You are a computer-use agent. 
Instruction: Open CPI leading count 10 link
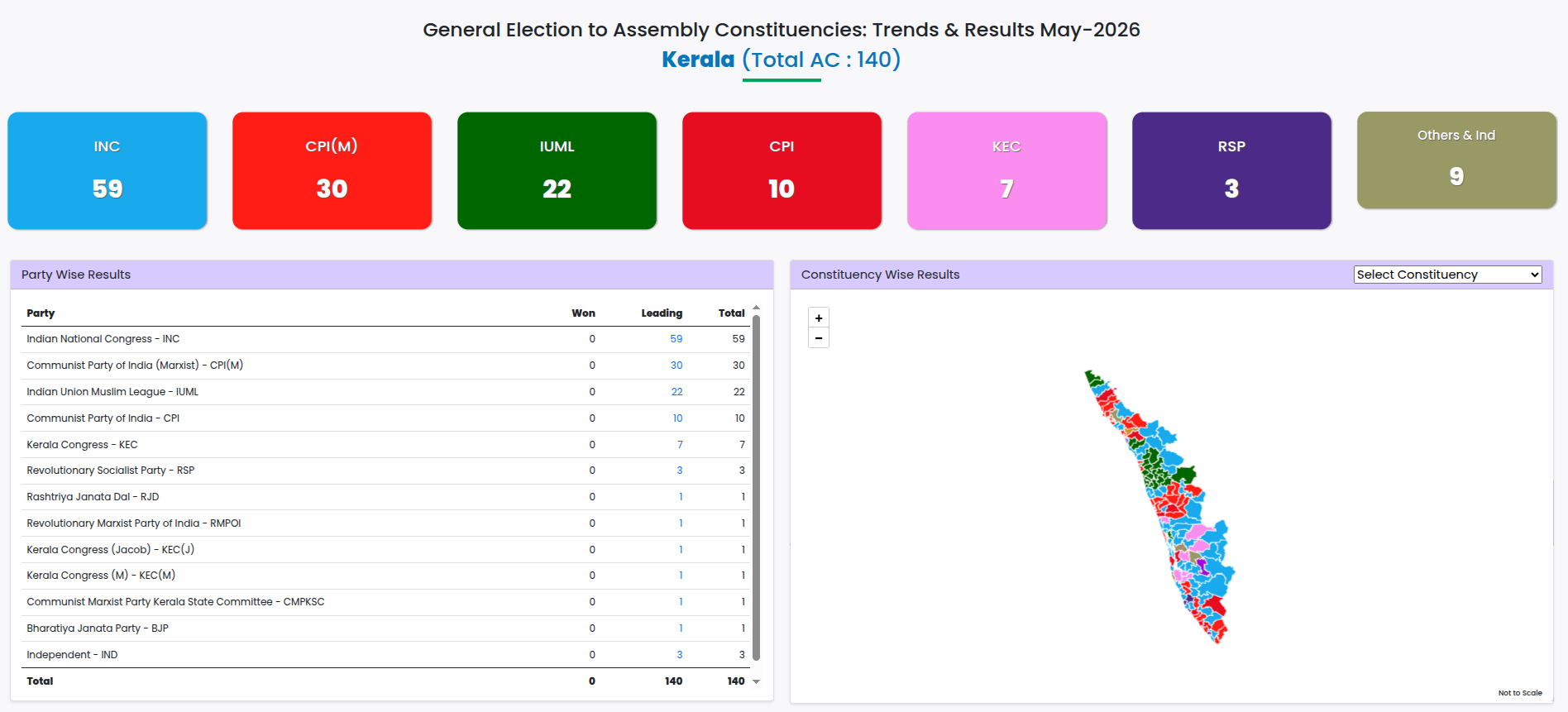click(x=677, y=418)
